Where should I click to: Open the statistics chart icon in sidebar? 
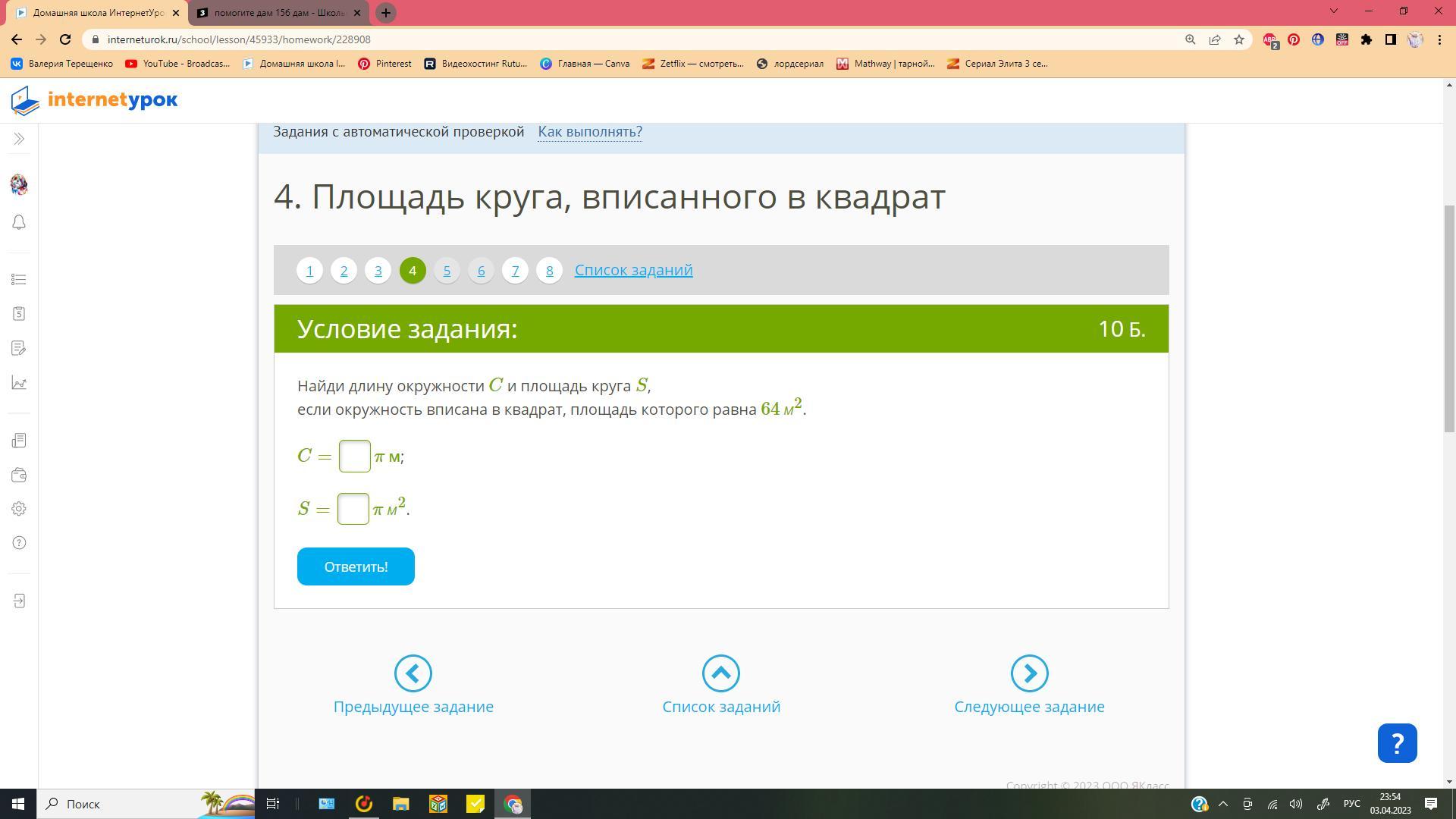(x=19, y=383)
